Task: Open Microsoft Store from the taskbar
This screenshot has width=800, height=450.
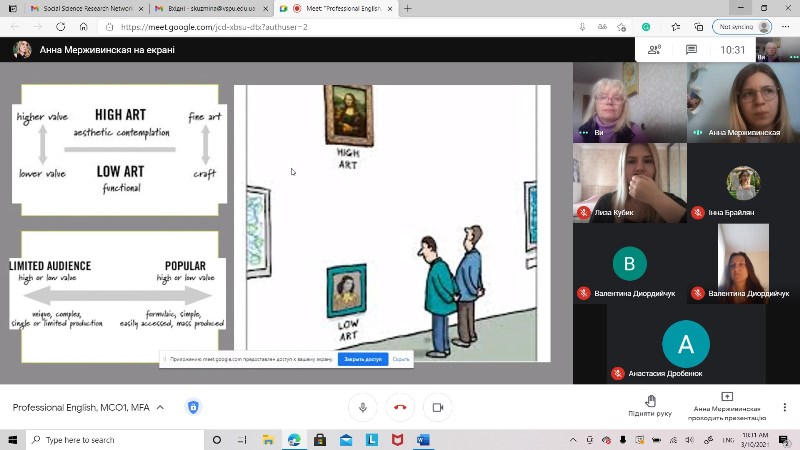Action: [x=320, y=440]
